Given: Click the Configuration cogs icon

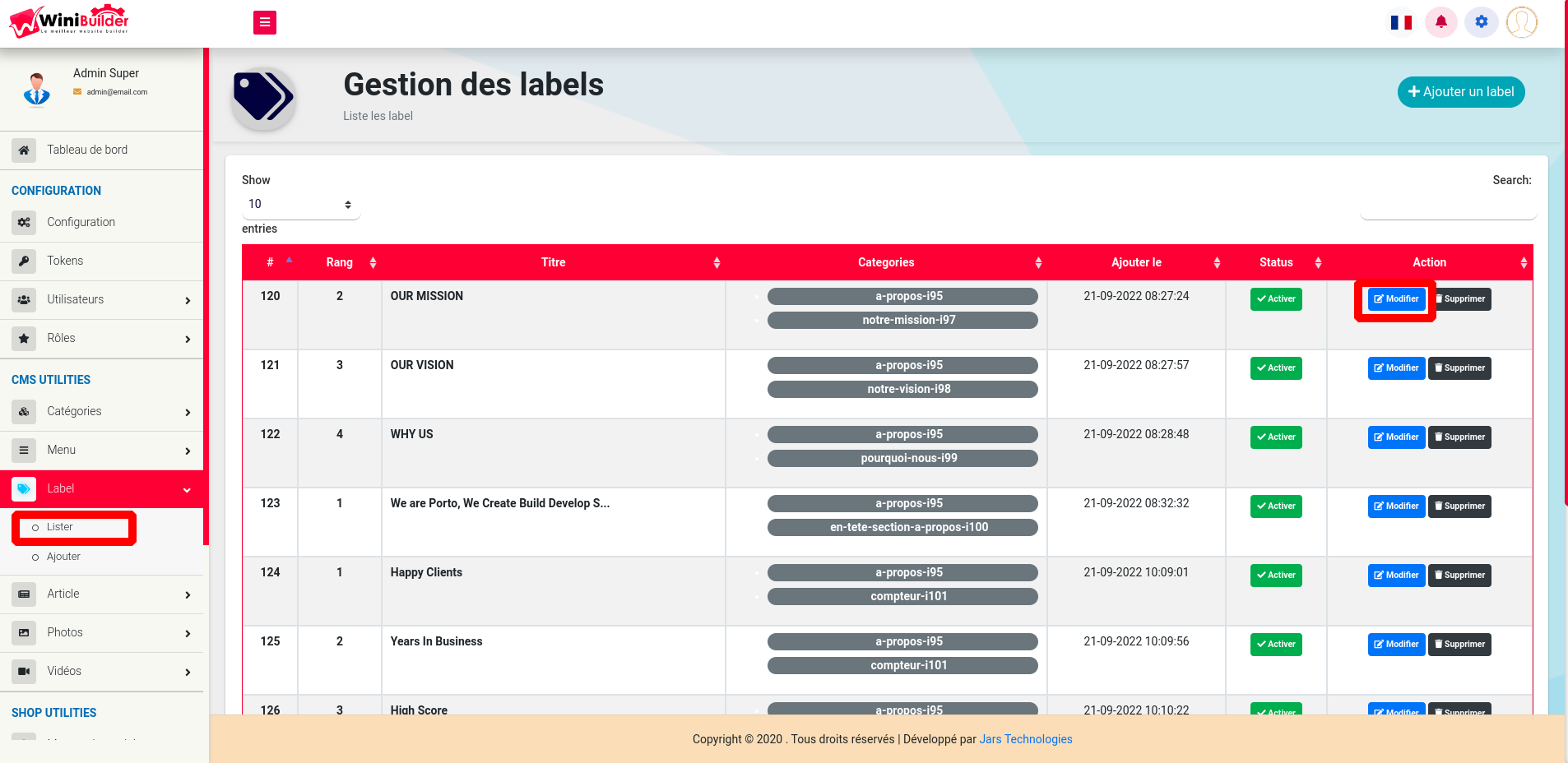Looking at the screenshot, I should 24,223.
